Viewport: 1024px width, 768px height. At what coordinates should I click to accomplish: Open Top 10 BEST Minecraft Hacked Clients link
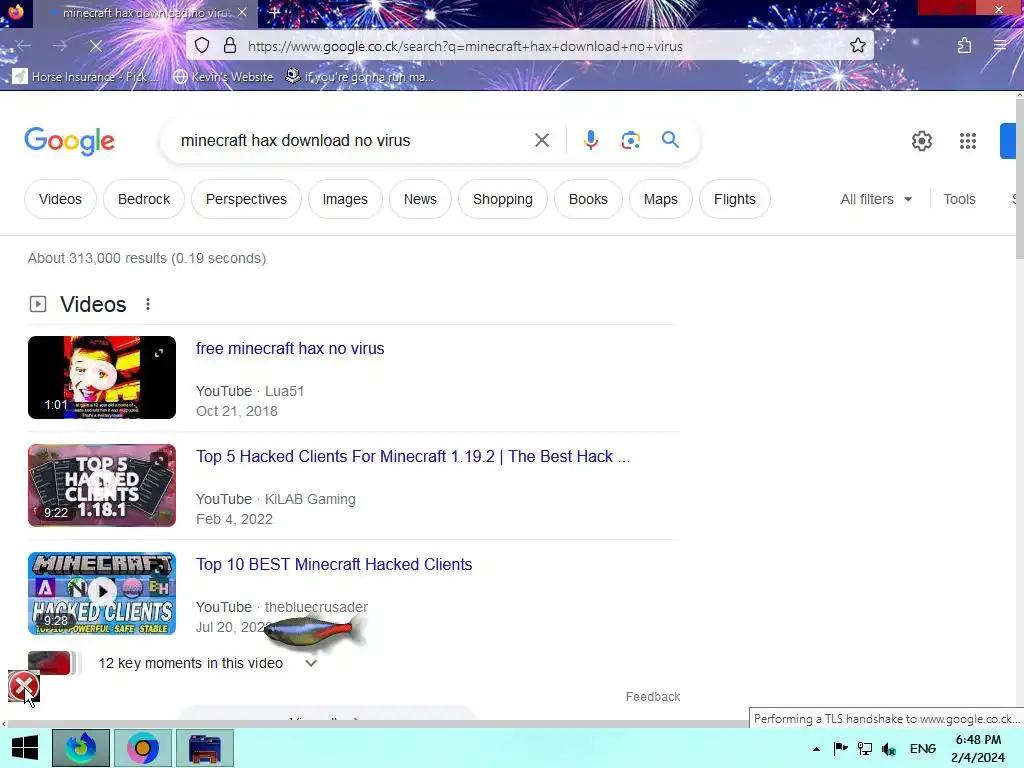point(334,564)
